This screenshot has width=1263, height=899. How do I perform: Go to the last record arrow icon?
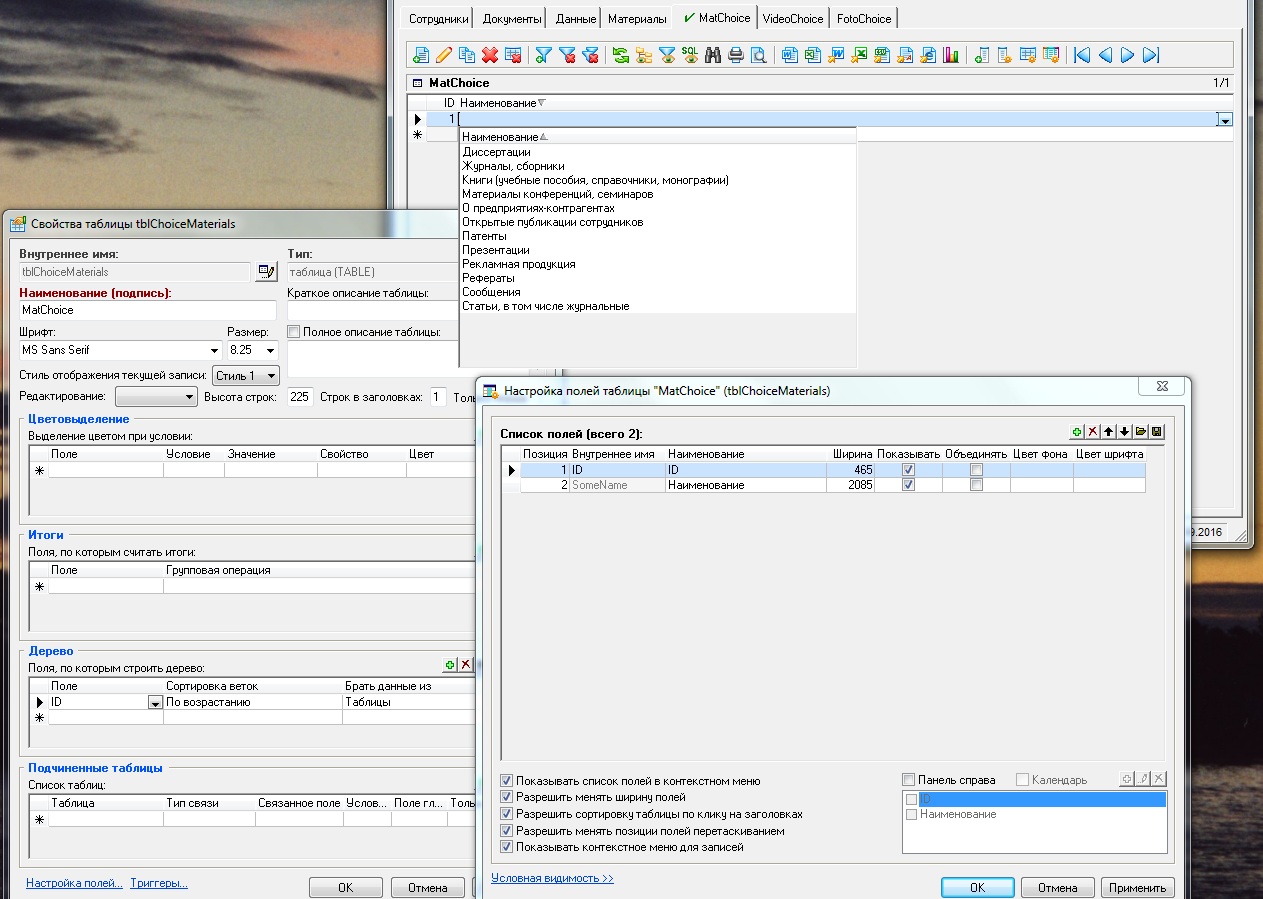tap(1151, 55)
